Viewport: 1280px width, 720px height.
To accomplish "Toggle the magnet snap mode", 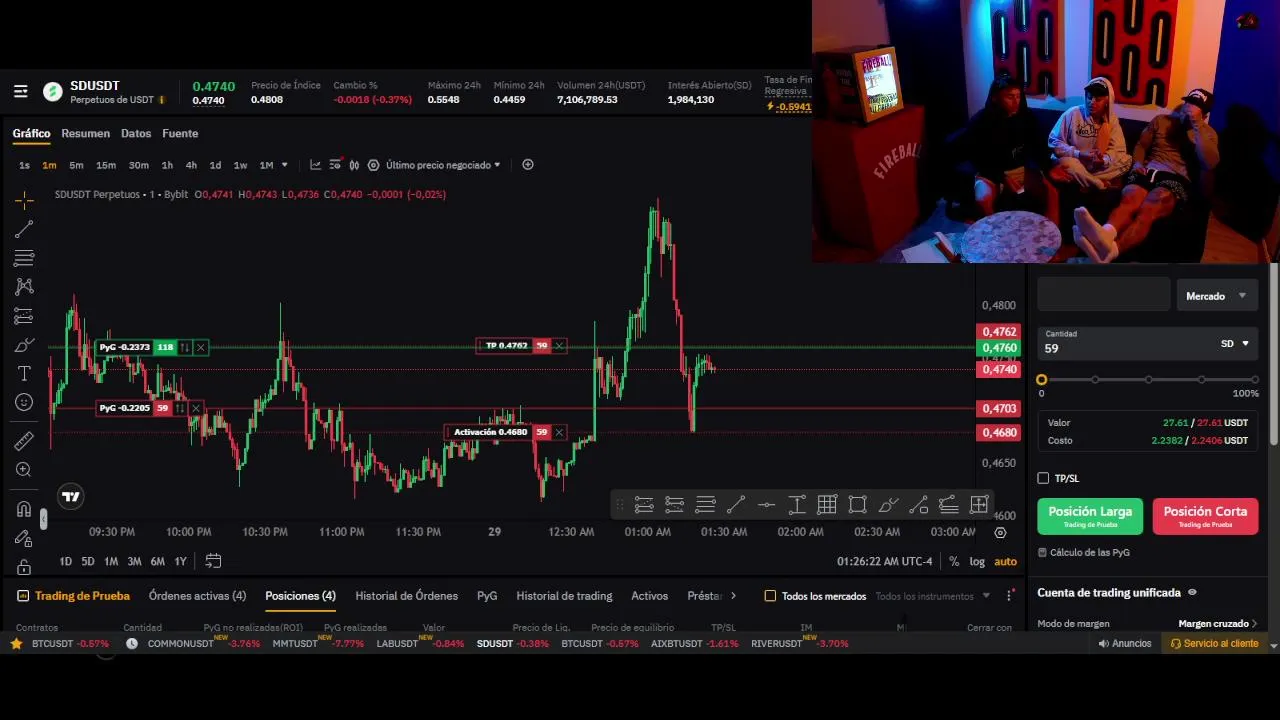I will click(24, 509).
